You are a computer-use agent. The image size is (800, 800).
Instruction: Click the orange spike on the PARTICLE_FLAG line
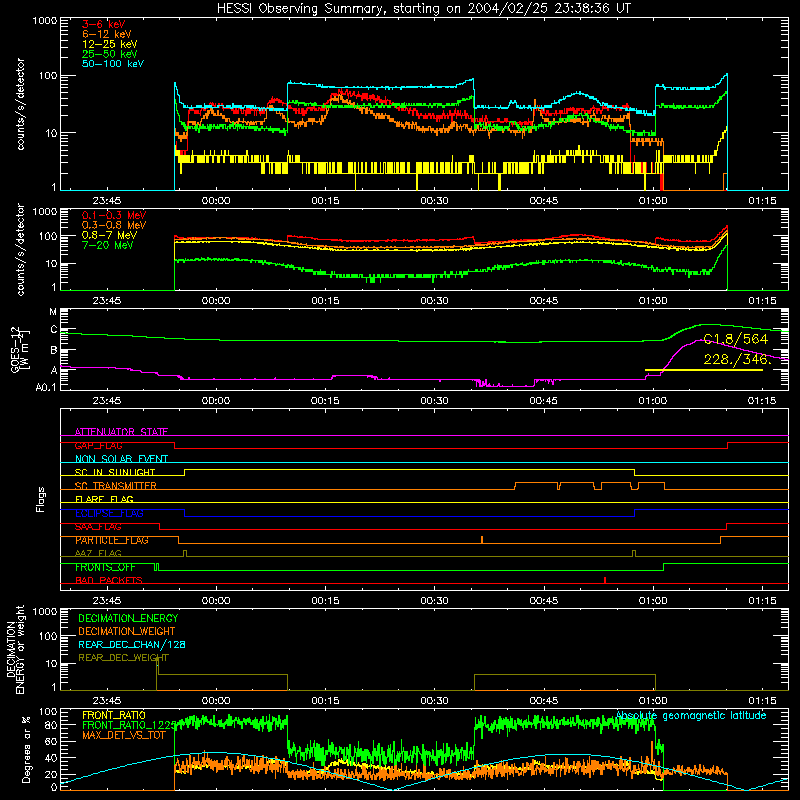pyautogui.click(x=482, y=539)
